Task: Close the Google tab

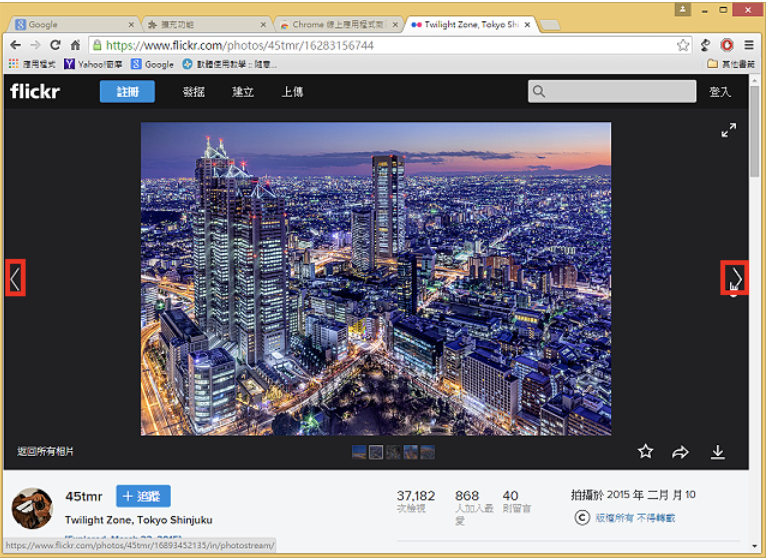Action: click(x=131, y=24)
